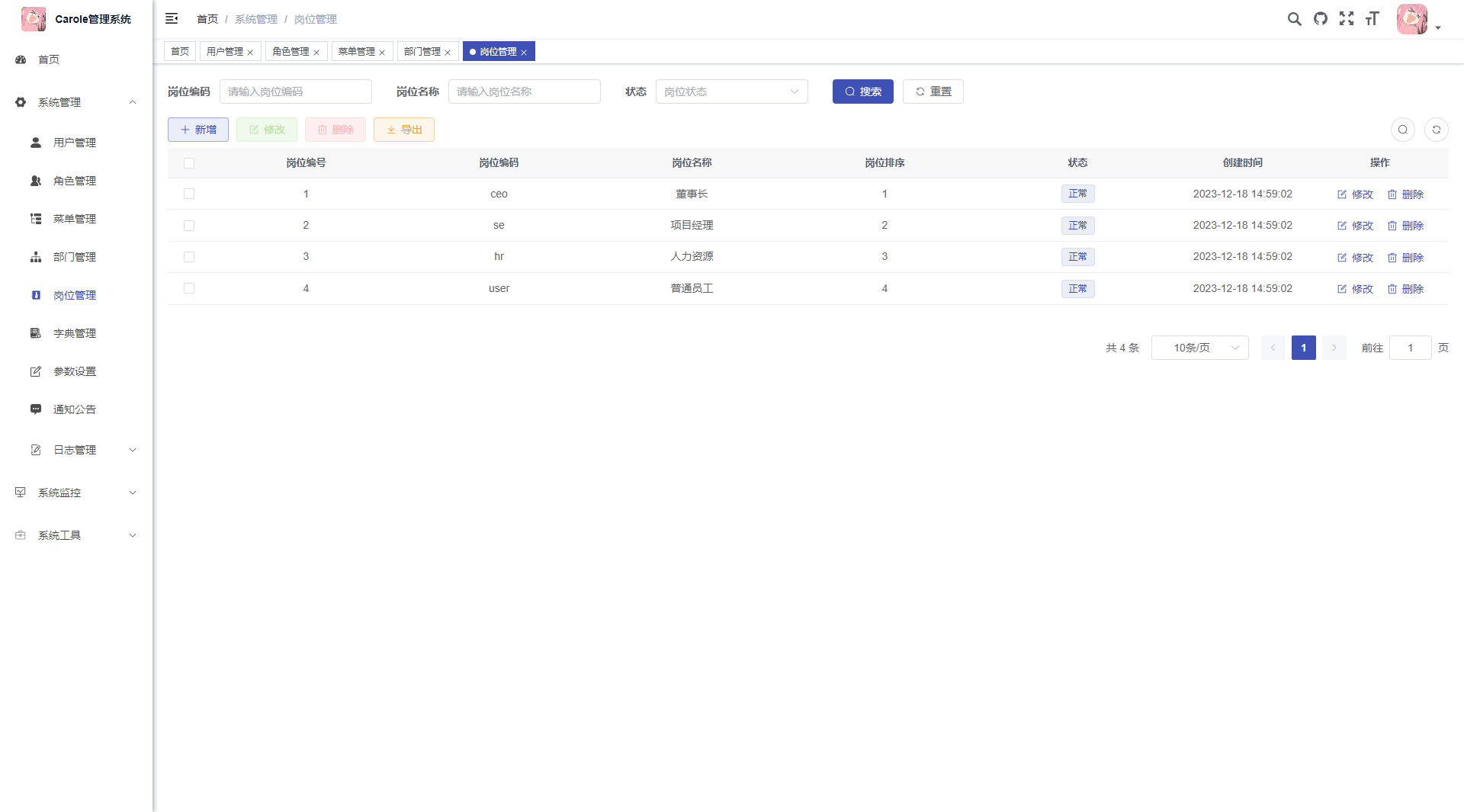Expand the 系统监控 sidebar group
Viewport: 1464px width, 812px height.
pyautogui.click(x=76, y=493)
